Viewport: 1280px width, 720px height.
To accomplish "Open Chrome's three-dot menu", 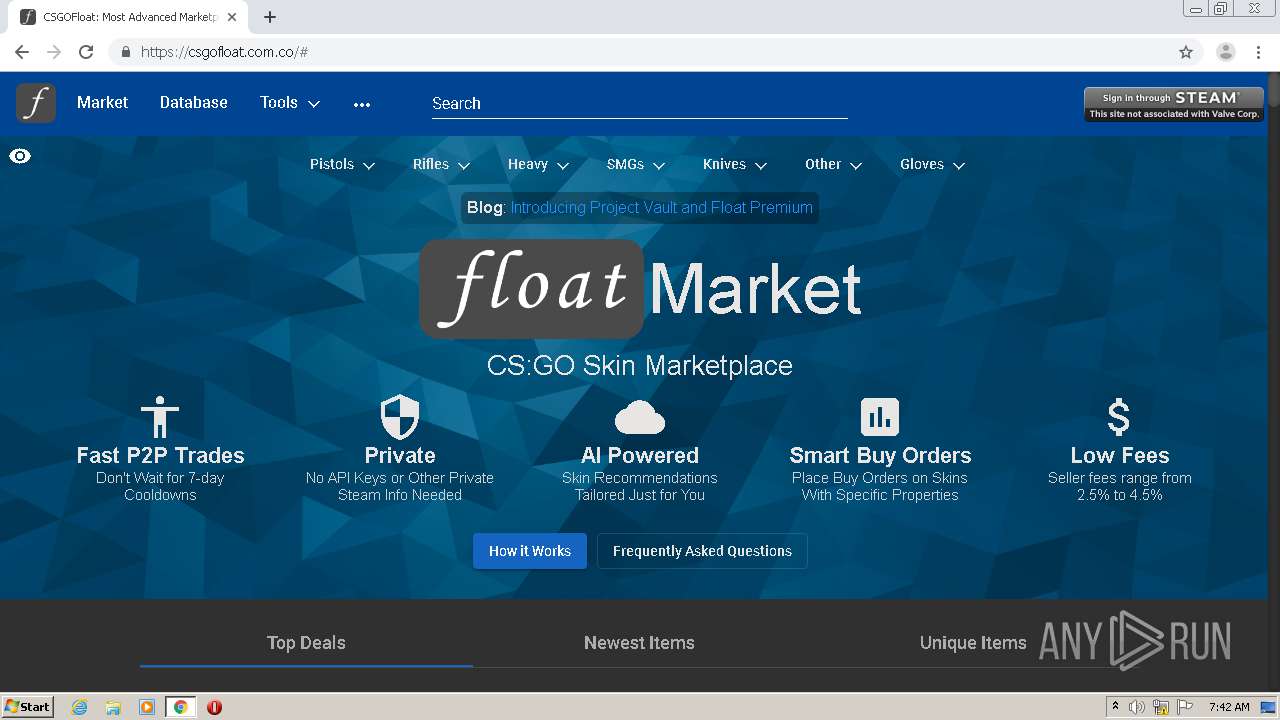I will click(x=1259, y=52).
